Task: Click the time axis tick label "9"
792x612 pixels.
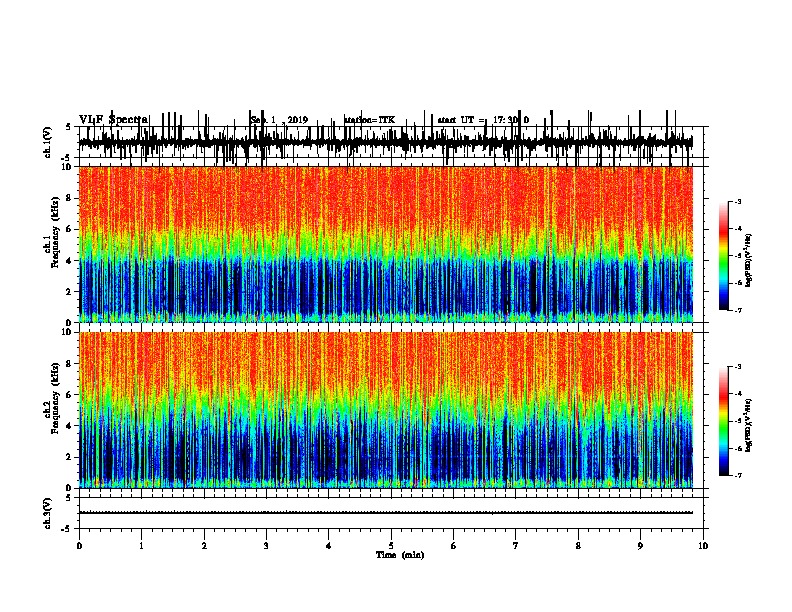Action: point(640,545)
